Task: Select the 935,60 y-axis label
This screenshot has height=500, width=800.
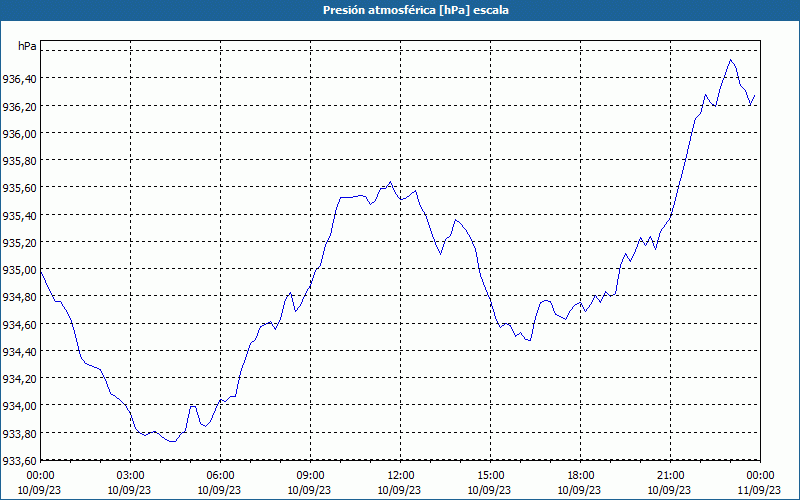Action: tap(19, 188)
